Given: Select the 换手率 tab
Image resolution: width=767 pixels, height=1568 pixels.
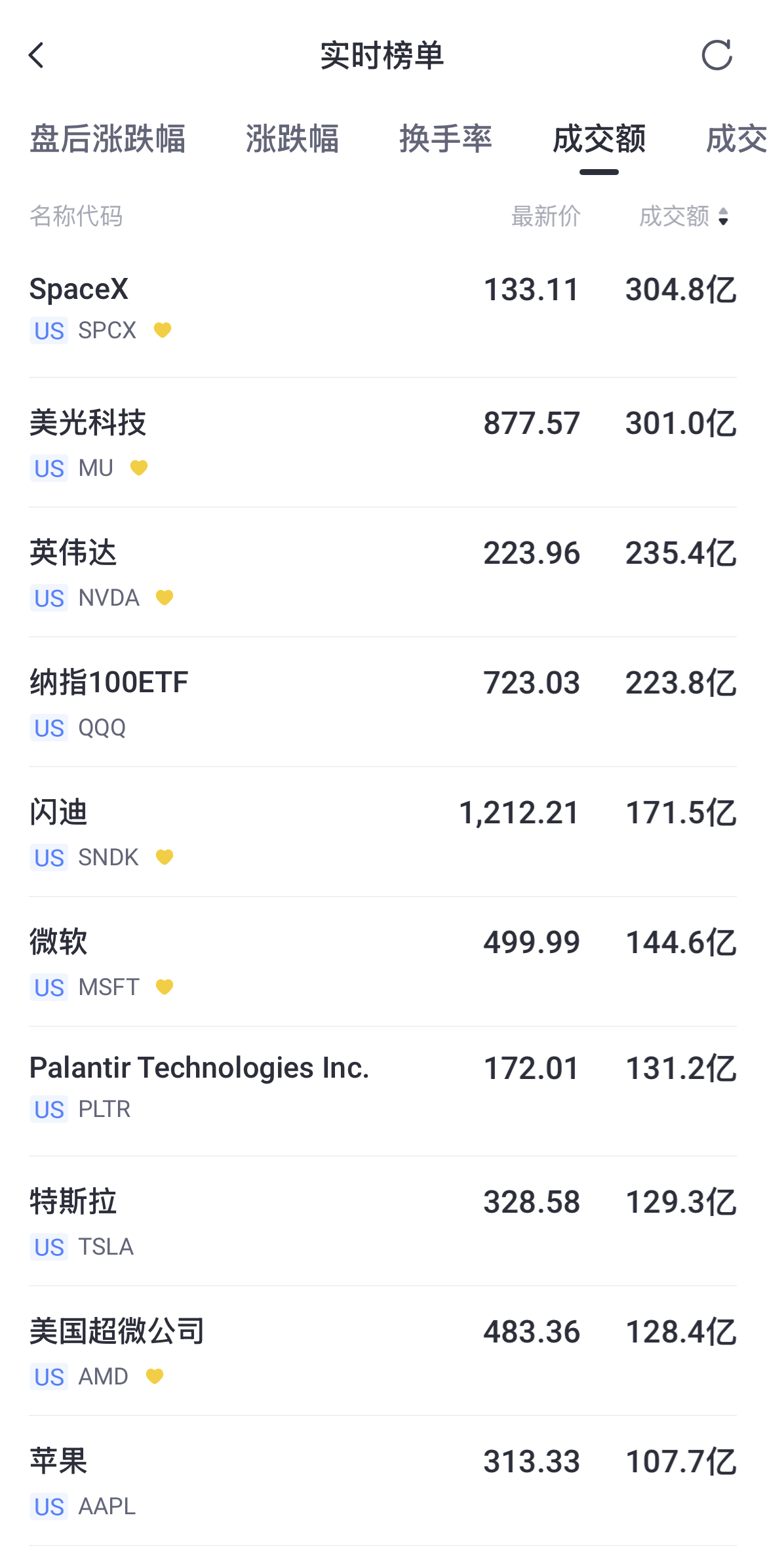Looking at the screenshot, I should click(x=446, y=139).
